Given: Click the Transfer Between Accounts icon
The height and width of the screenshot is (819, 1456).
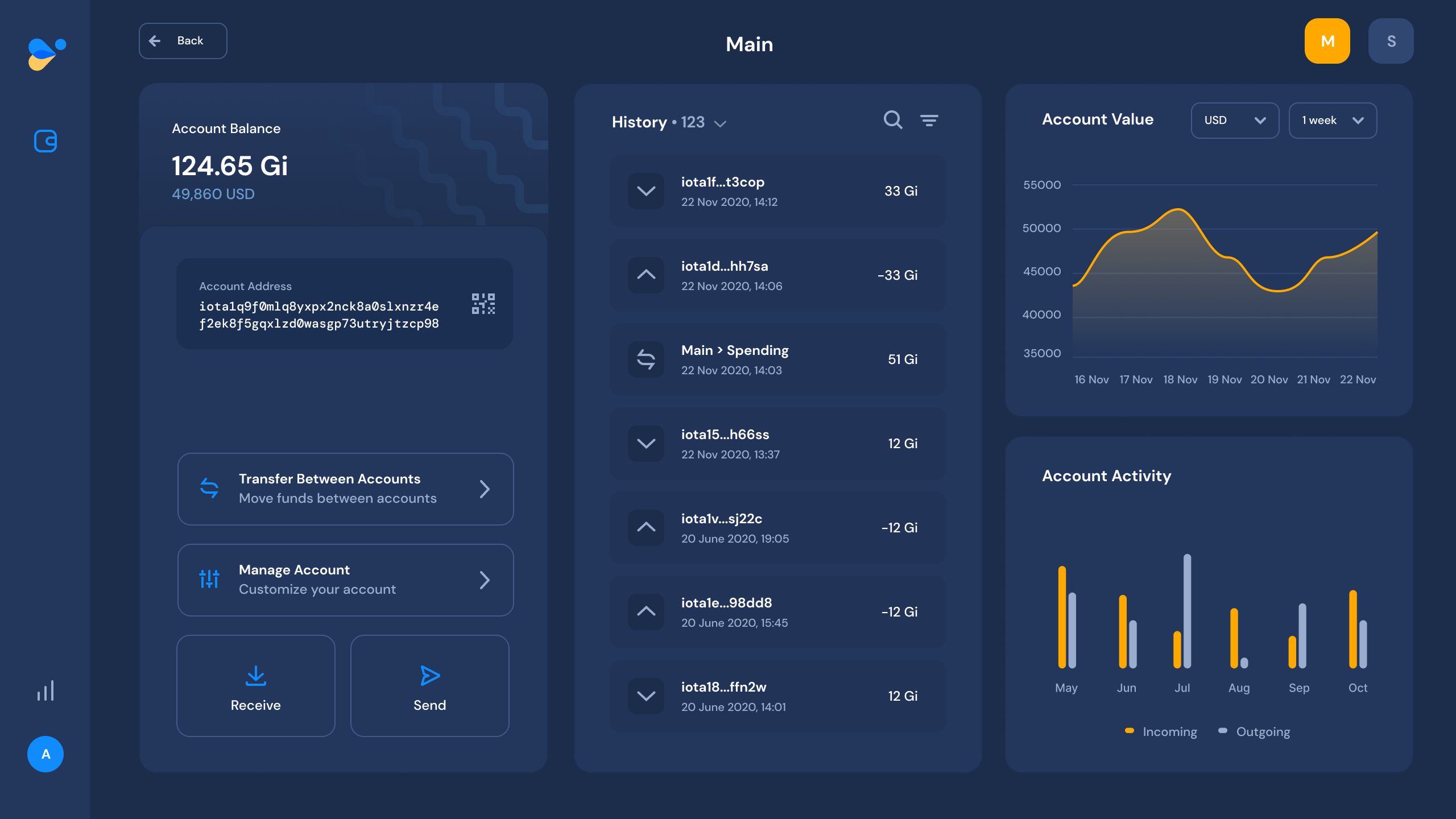Looking at the screenshot, I should coord(209,487).
